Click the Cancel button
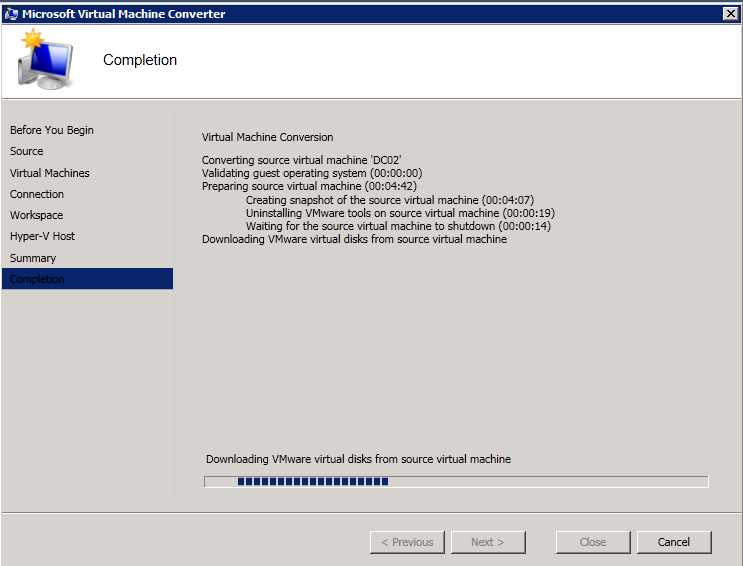743x566 pixels. pos(674,542)
